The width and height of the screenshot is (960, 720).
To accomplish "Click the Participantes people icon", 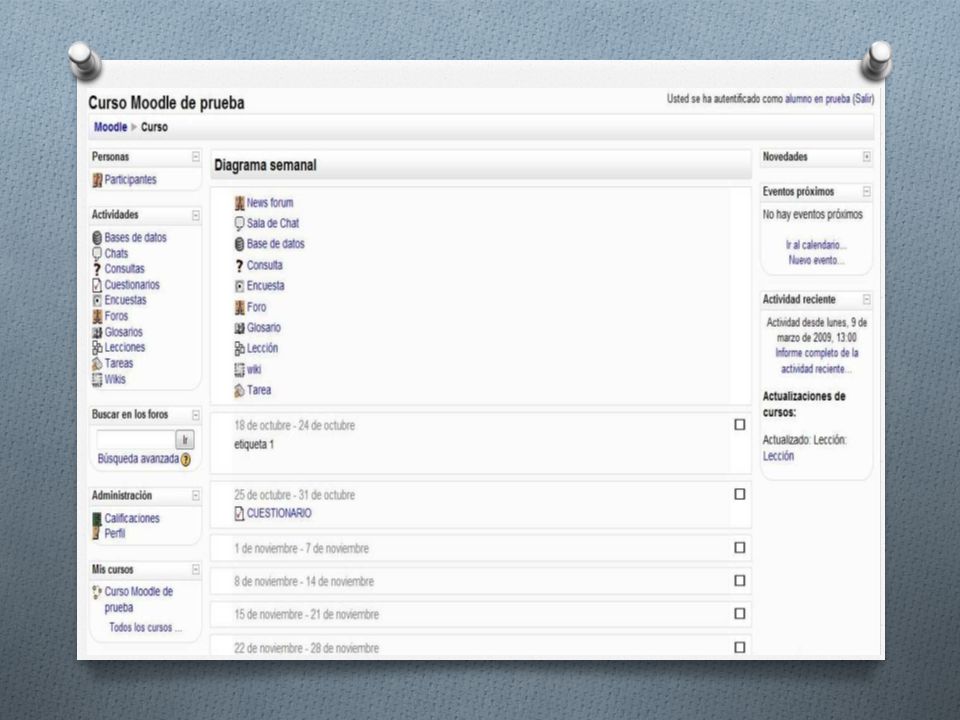I will pyautogui.click(x=97, y=180).
